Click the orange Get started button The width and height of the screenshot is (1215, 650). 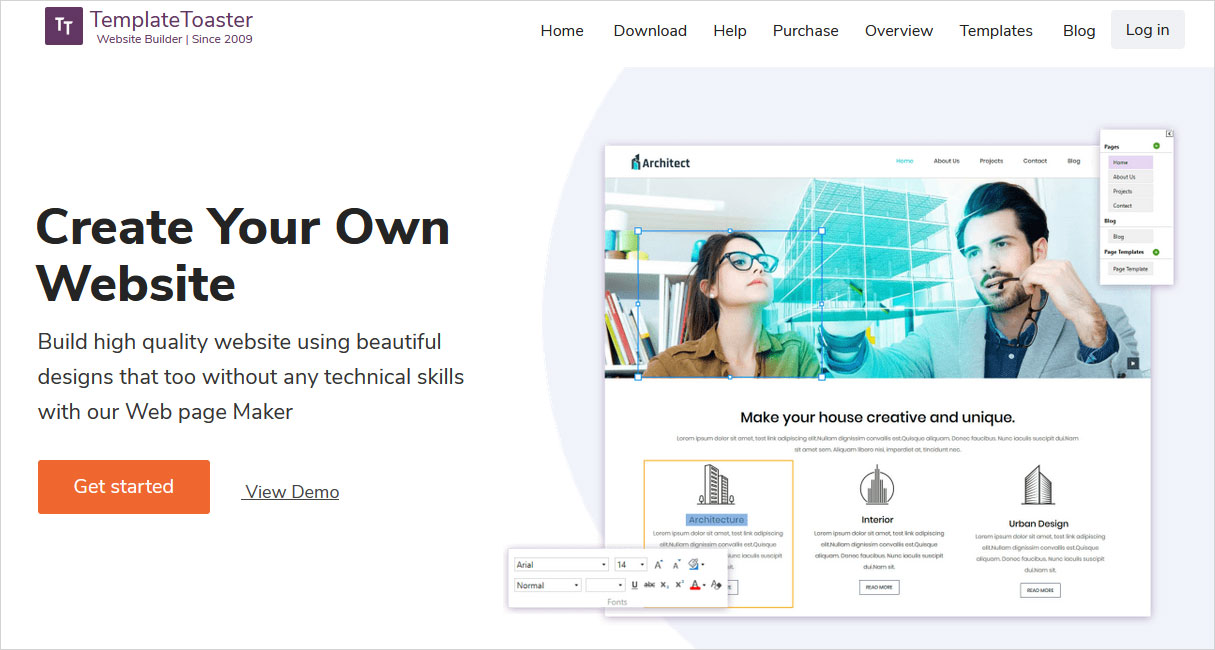[x=124, y=487]
